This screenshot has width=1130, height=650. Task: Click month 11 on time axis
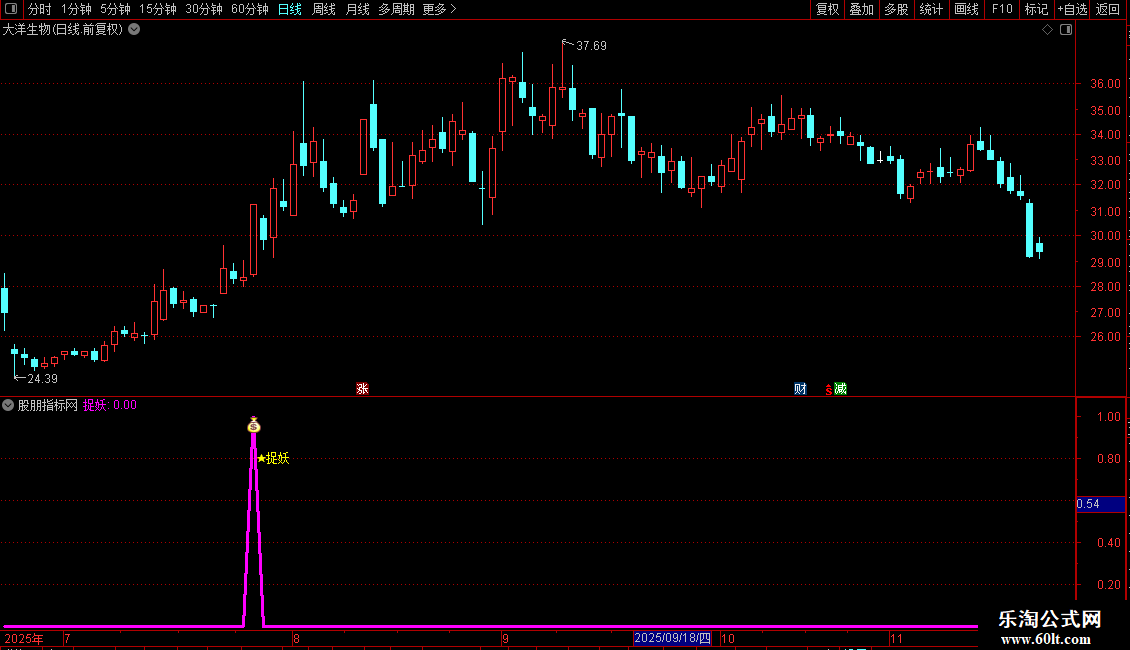click(x=896, y=638)
